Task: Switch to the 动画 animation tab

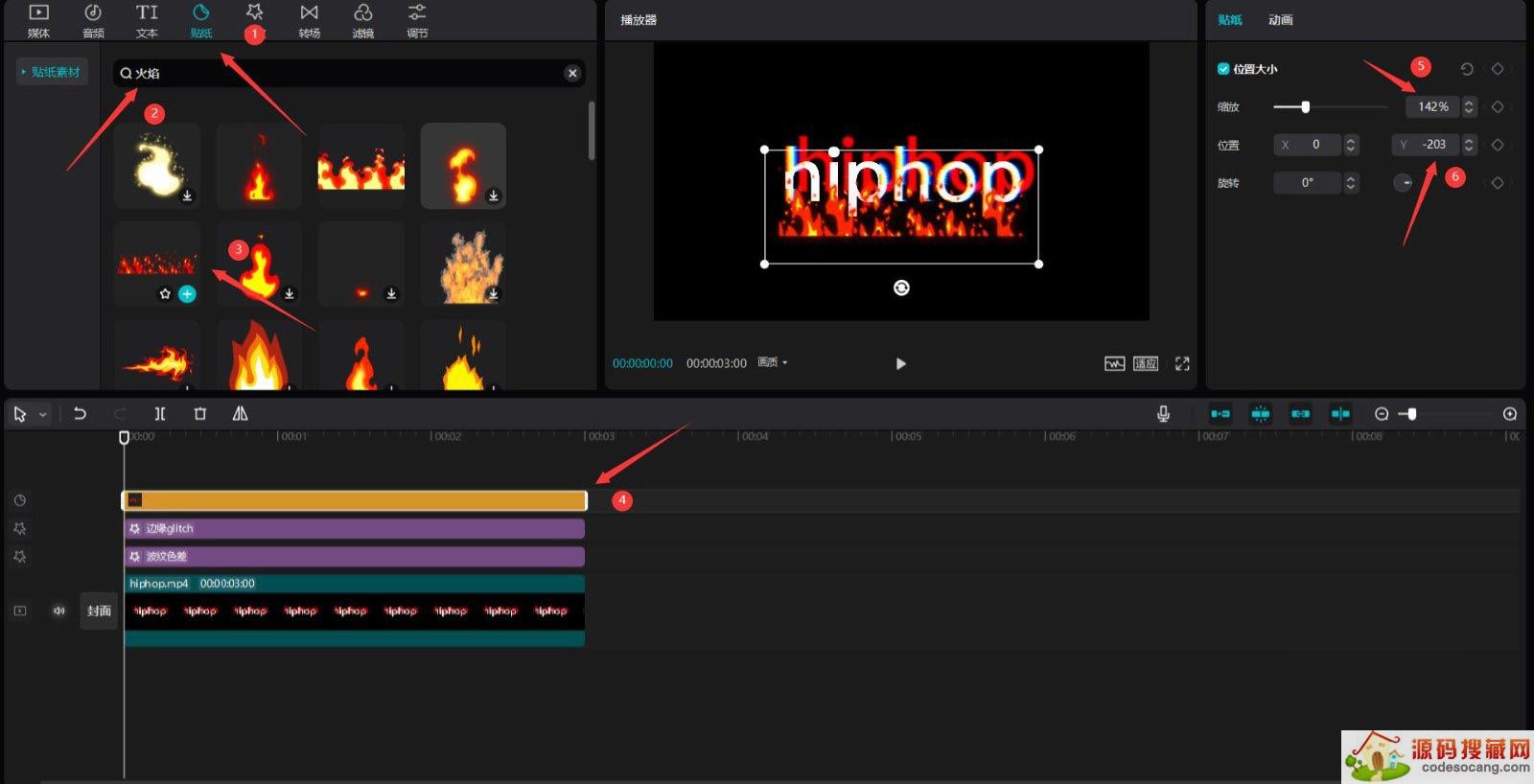Action: pyautogui.click(x=1280, y=20)
